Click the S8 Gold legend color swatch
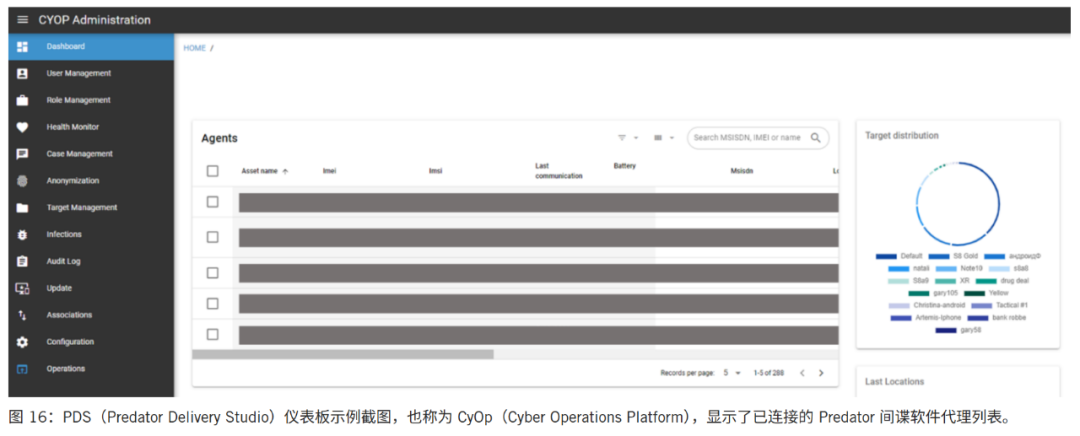Screen dimensions: 1080x436 pyautogui.click(x=939, y=257)
